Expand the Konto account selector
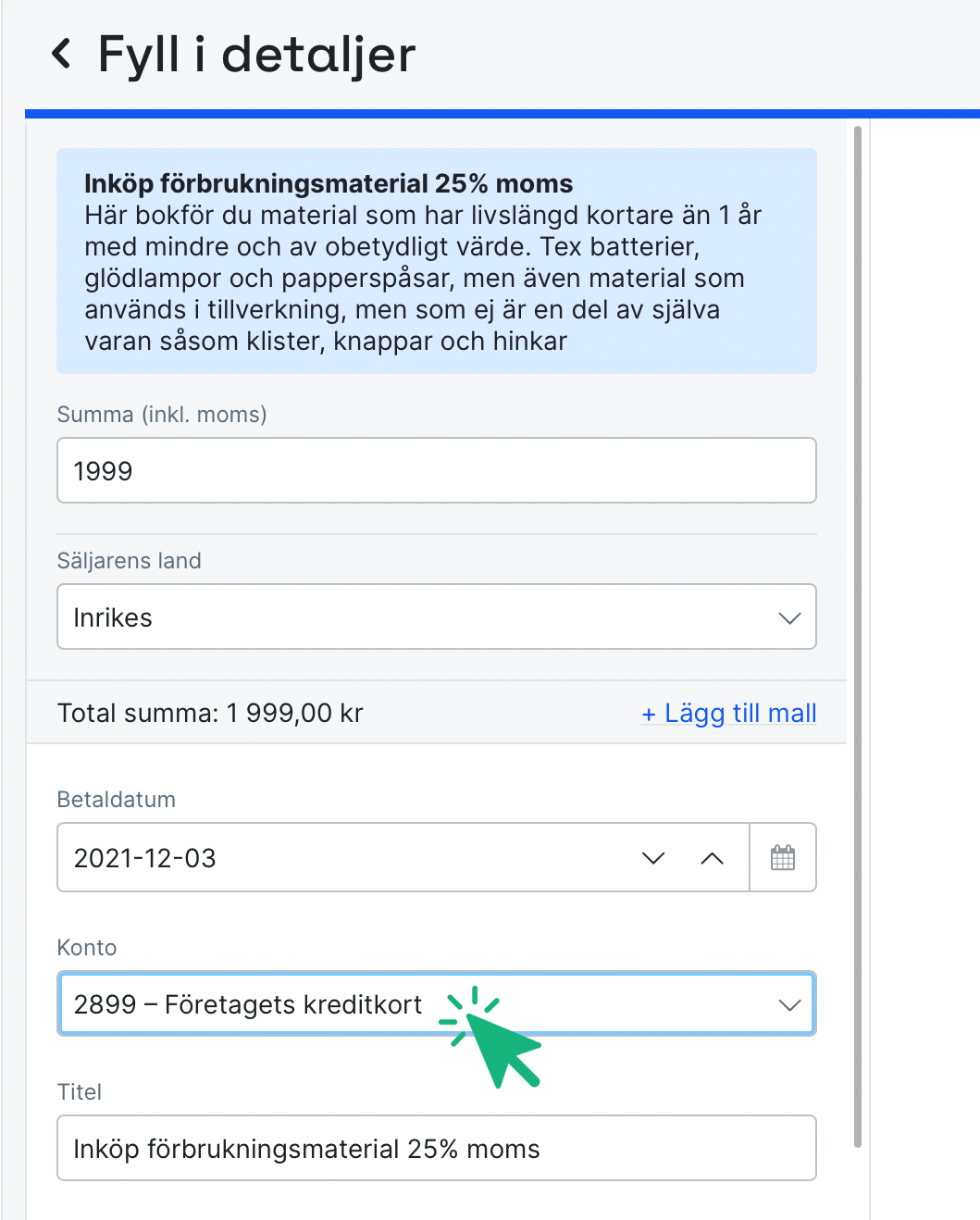The image size is (980, 1220). click(x=436, y=1003)
